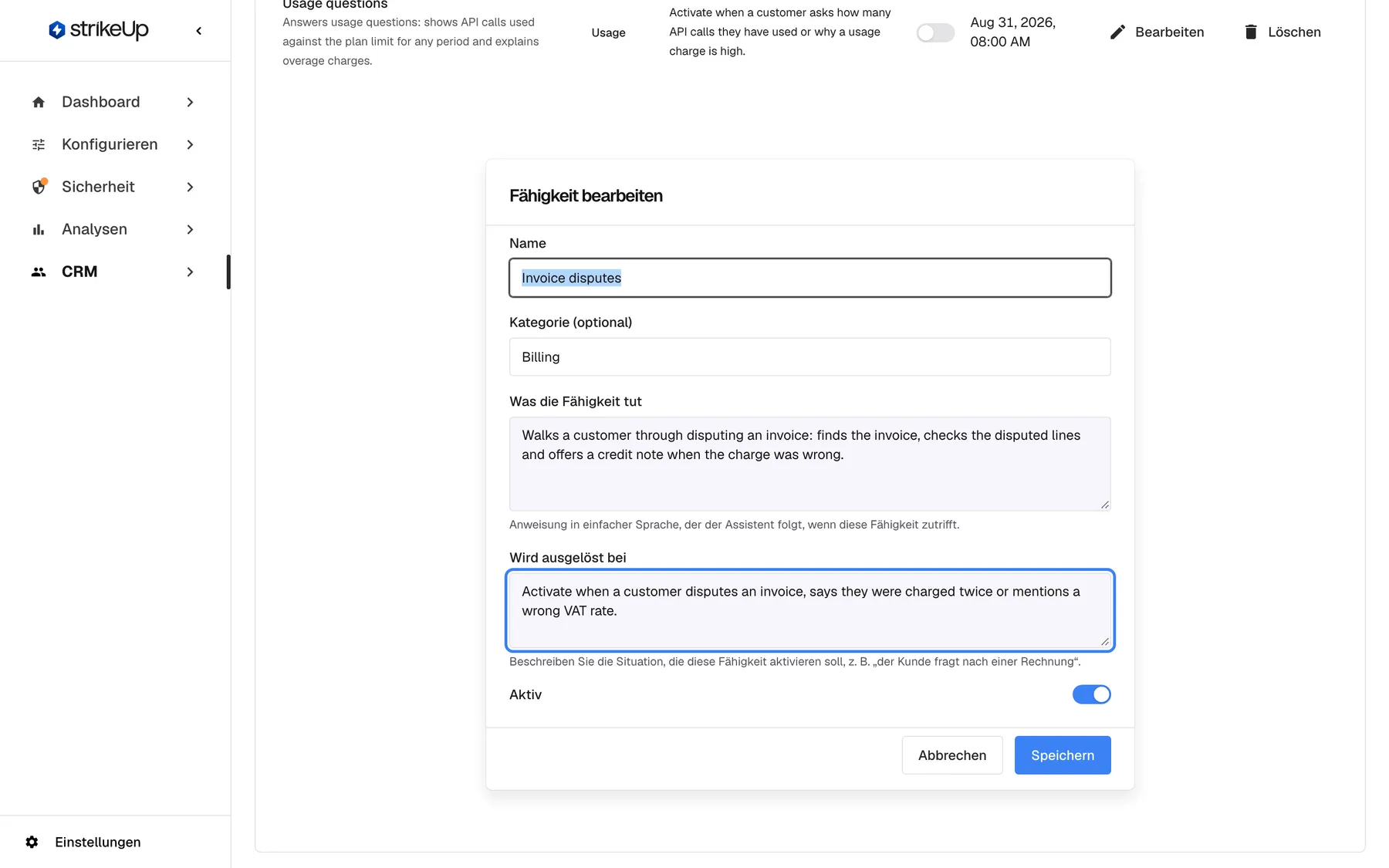Open the Analysen section
This screenshot has height=868, width=1389.
point(114,229)
